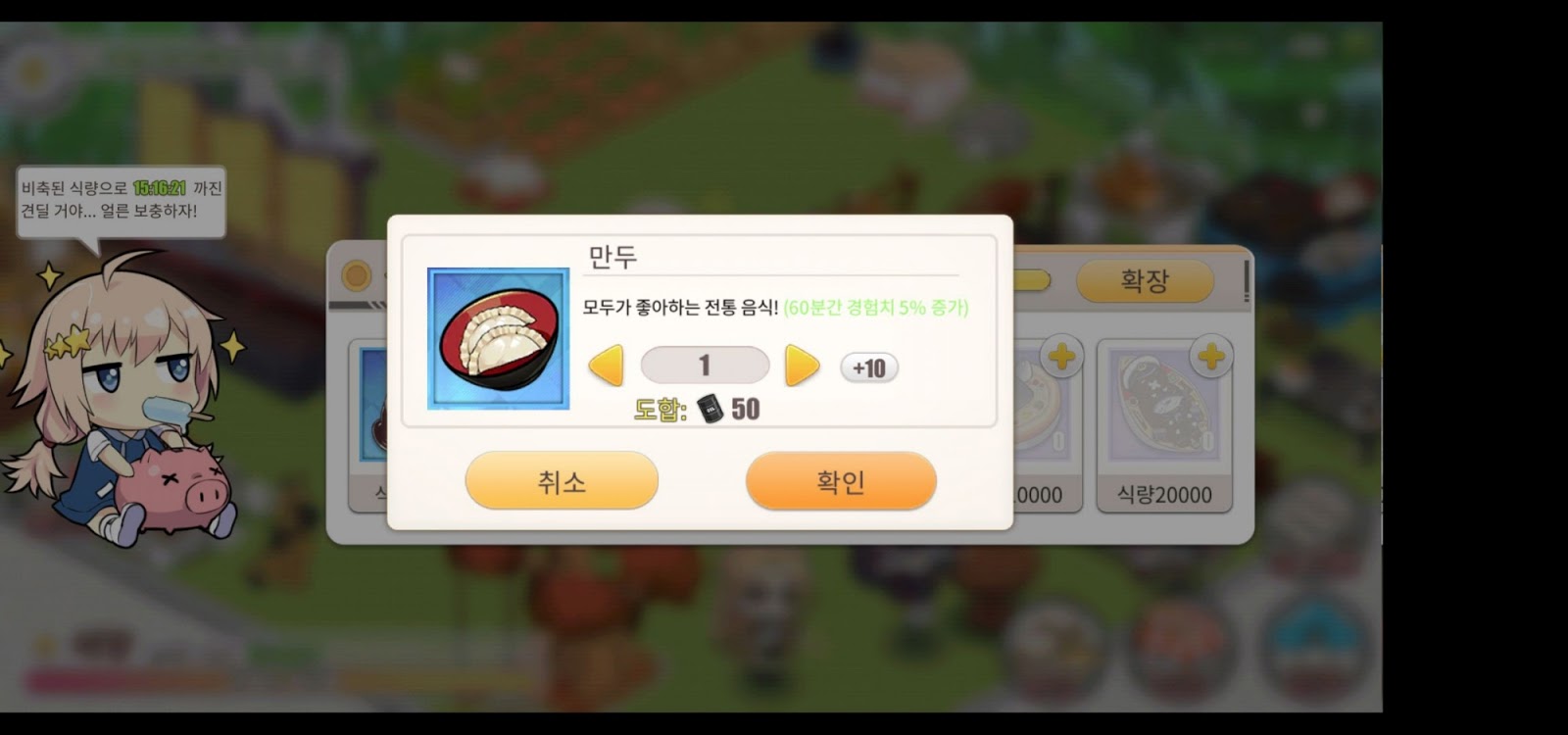Decrease quantity with the left arrow
The height and width of the screenshot is (735, 1568).
pos(606,367)
